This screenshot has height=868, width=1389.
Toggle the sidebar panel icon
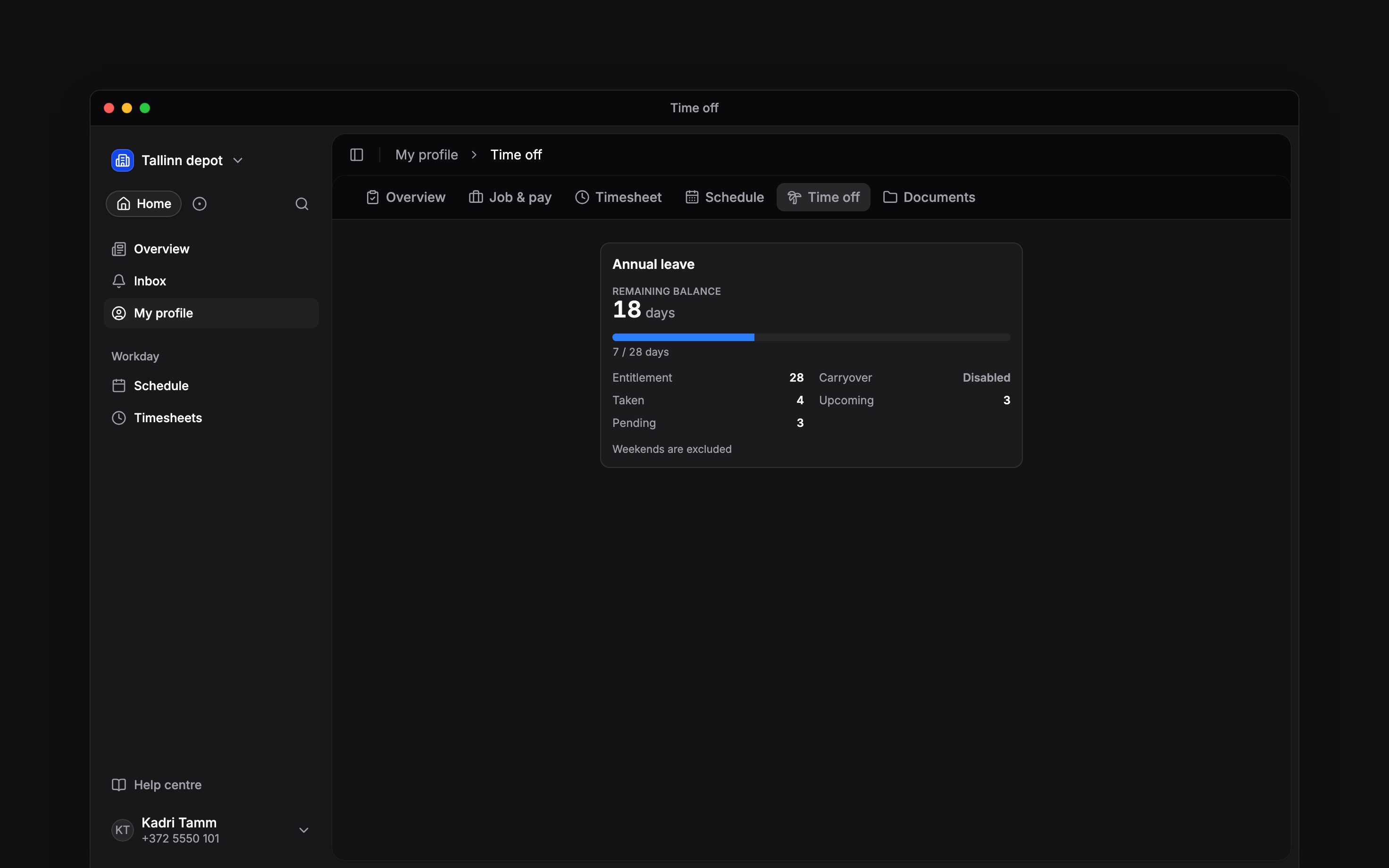click(356, 155)
